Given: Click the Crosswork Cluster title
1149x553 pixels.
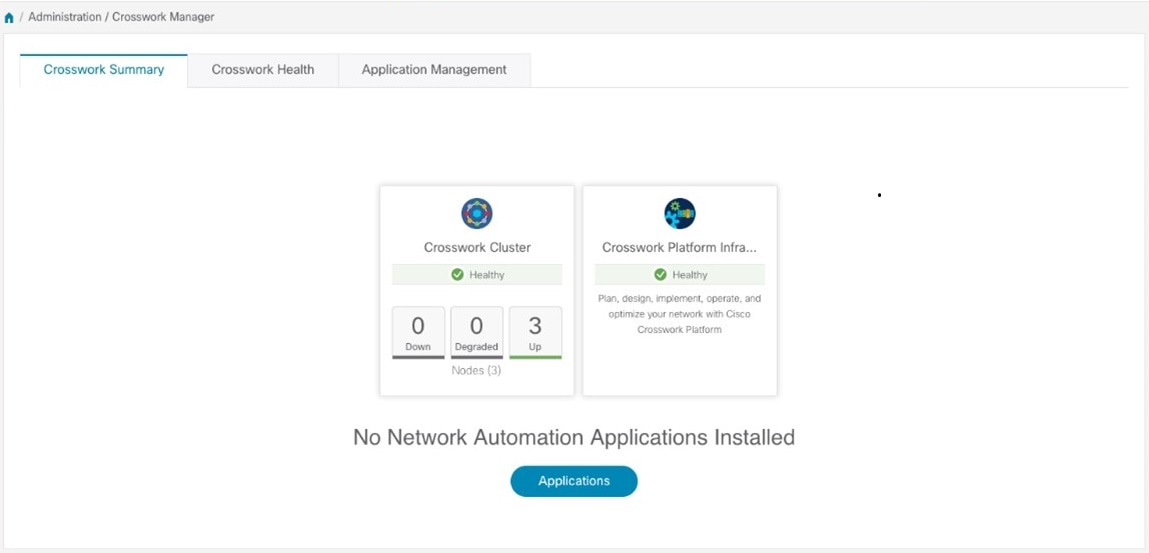Looking at the screenshot, I should tap(477, 248).
